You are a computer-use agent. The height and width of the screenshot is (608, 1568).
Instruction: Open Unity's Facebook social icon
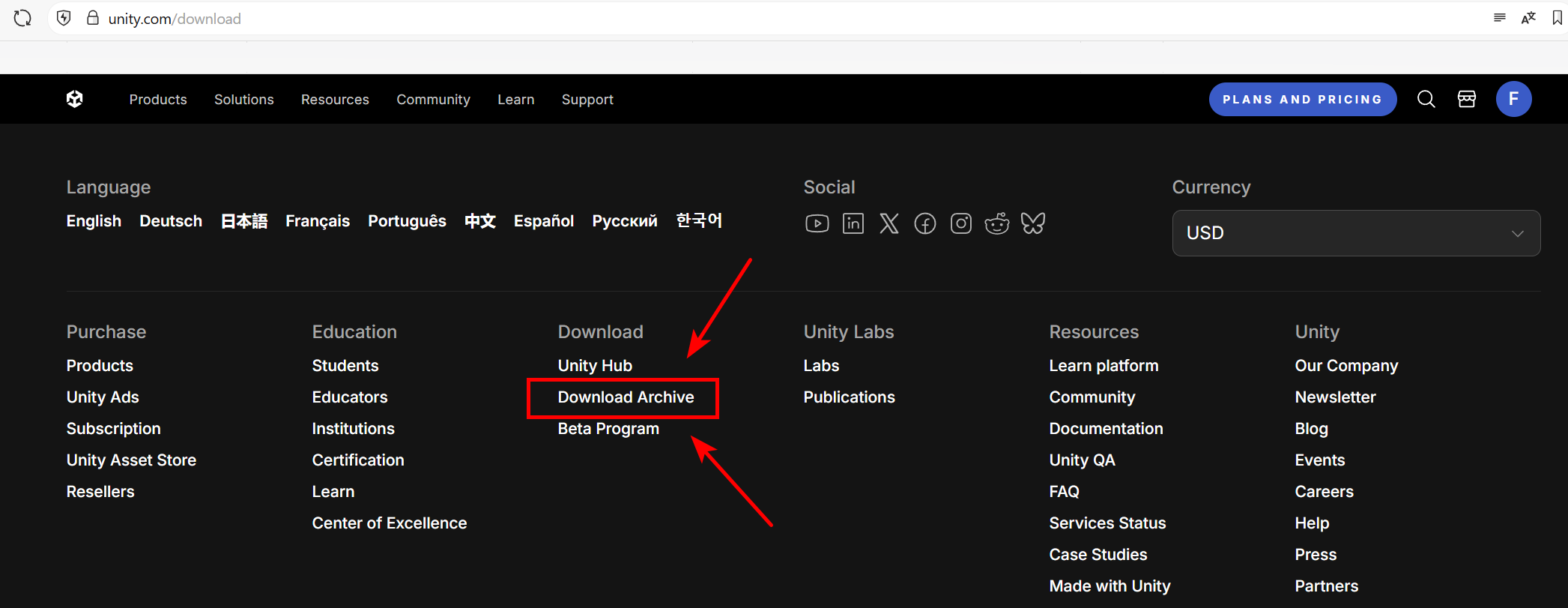[x=925, y=223]
